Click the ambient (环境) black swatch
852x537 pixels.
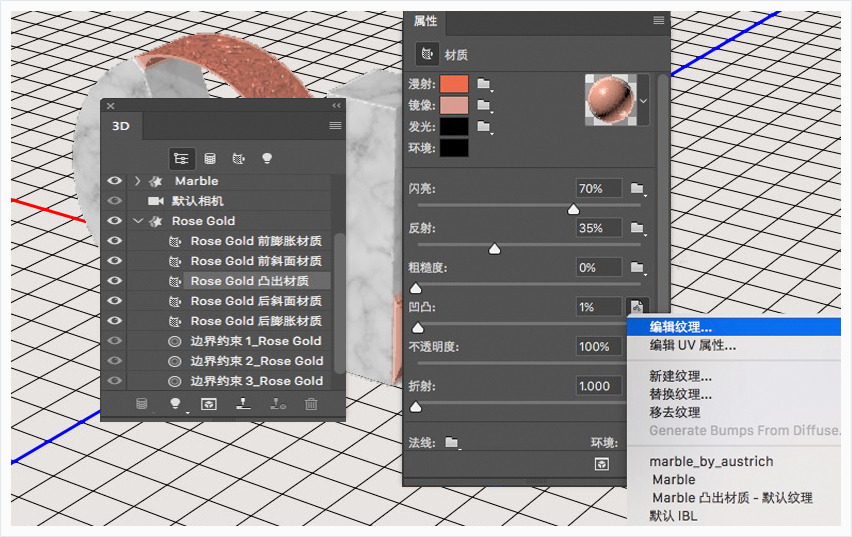pos(454,148)
